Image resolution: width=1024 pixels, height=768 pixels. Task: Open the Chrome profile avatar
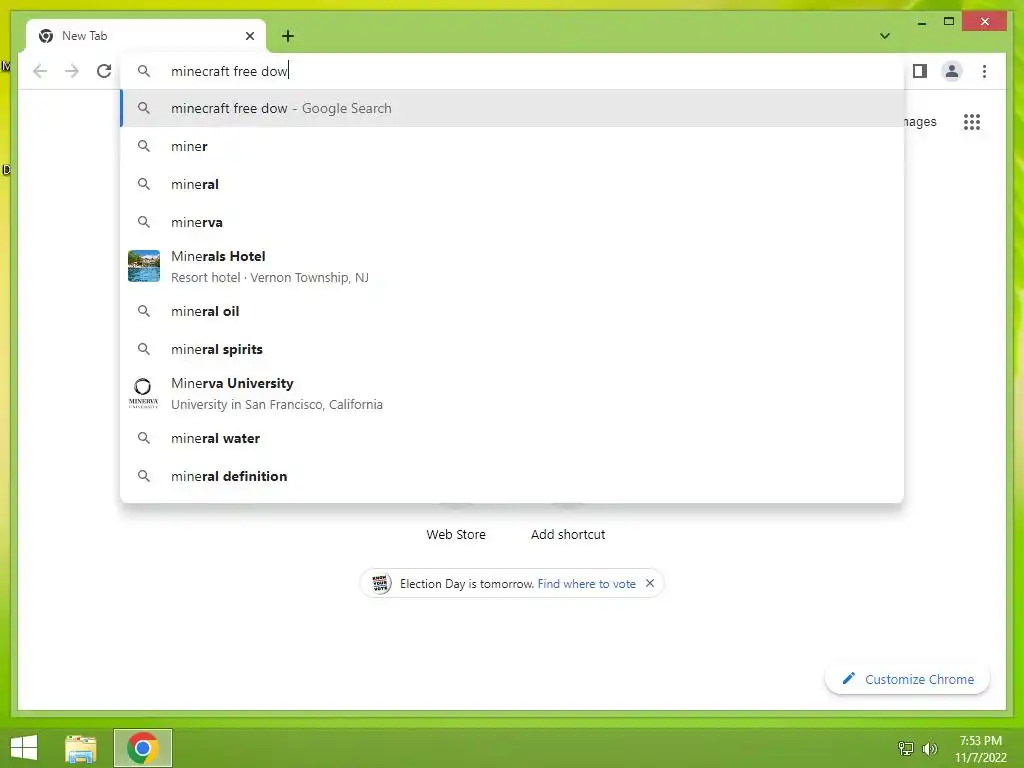[952, 71]
